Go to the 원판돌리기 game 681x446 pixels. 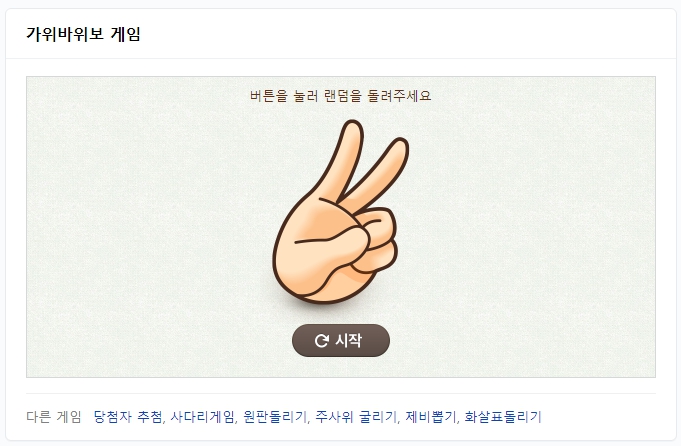tap(274, 417)
